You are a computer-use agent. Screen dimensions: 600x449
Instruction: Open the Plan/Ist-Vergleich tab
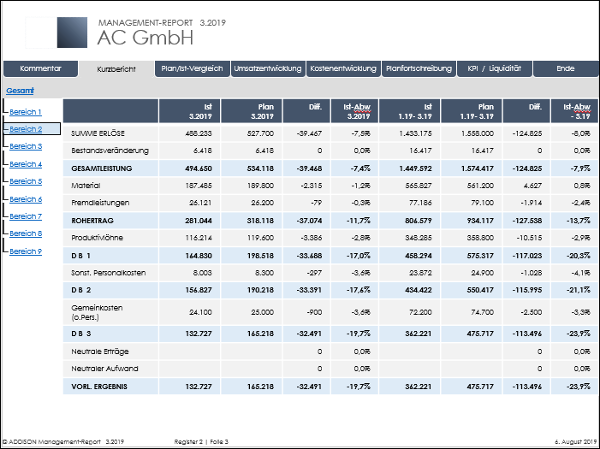click(192, 69)
